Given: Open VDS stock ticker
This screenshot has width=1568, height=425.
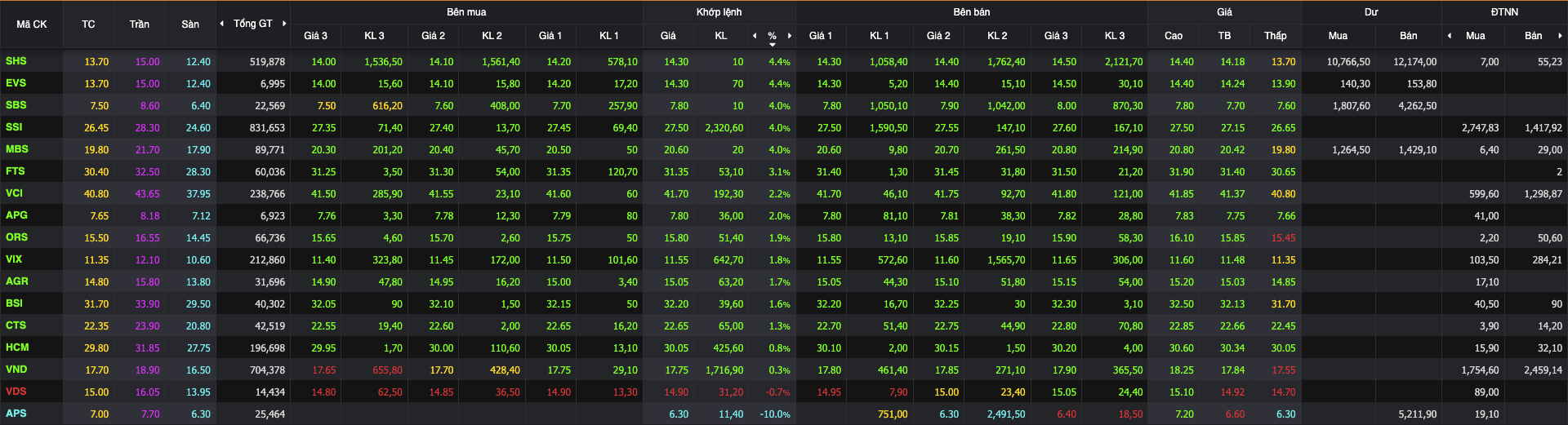Looking at the screenshot, I should point(16,392).
